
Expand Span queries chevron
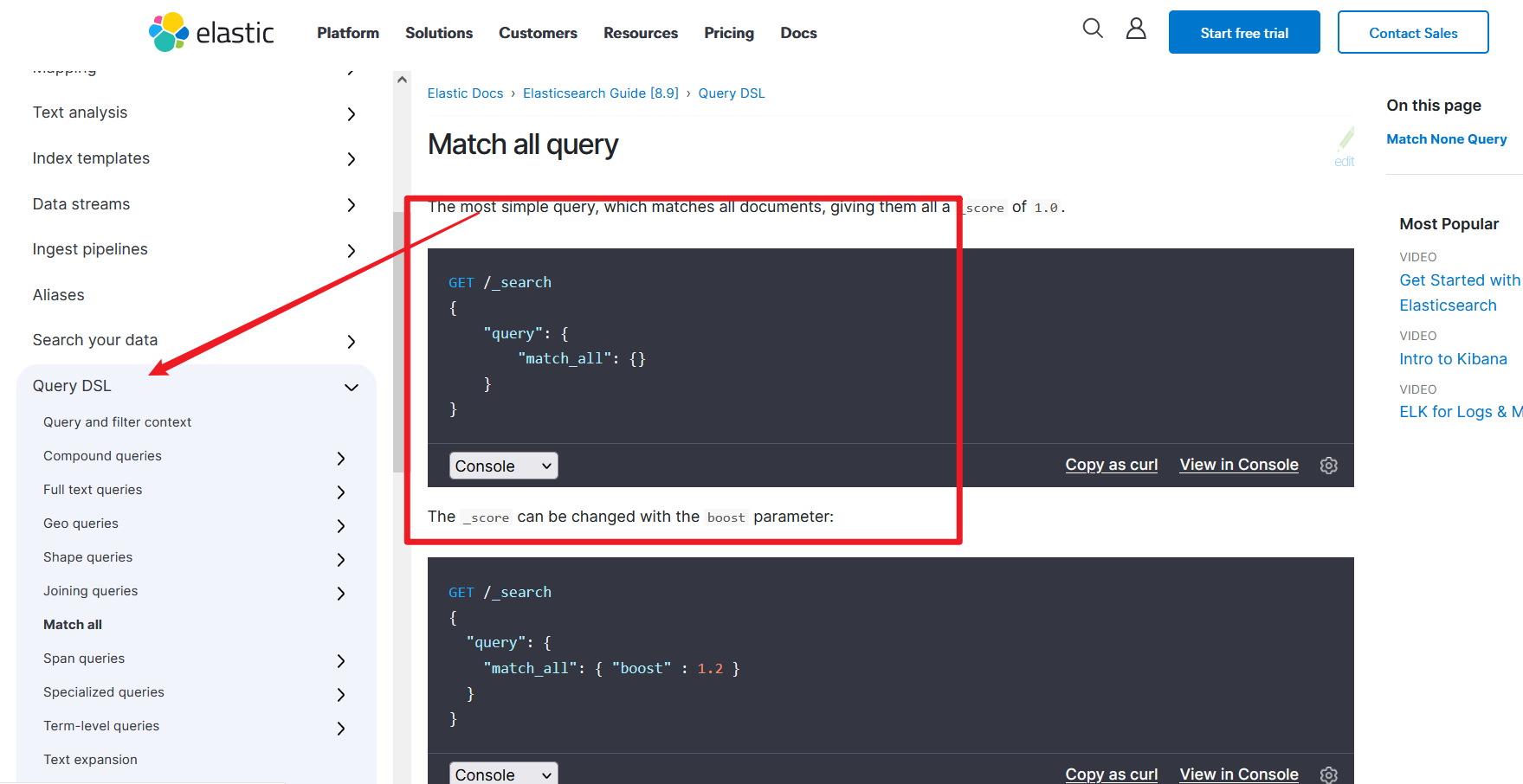coord(341,660)
